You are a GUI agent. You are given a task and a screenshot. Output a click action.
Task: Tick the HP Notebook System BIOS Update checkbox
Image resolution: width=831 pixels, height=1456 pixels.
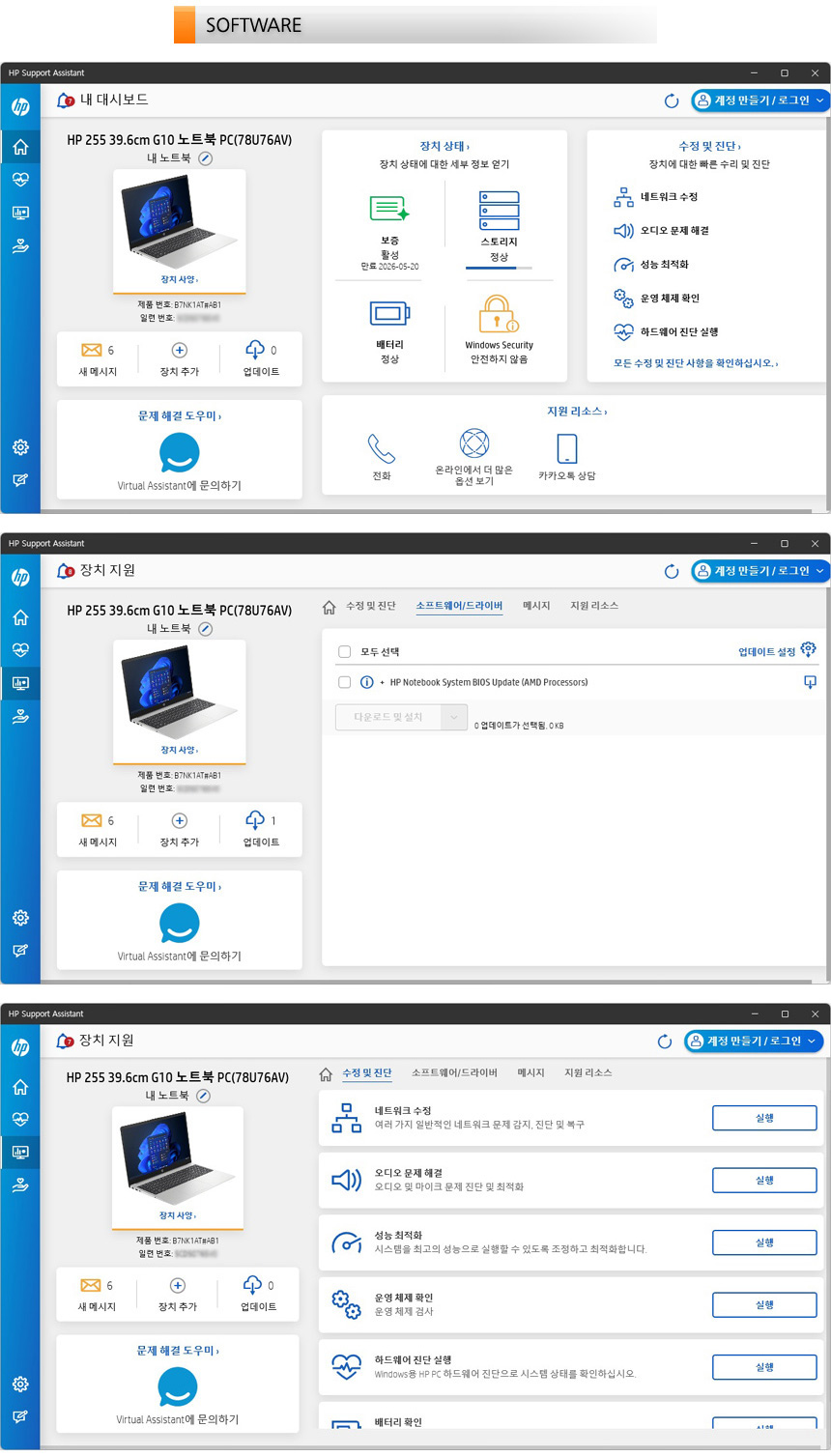pos(344,682)
